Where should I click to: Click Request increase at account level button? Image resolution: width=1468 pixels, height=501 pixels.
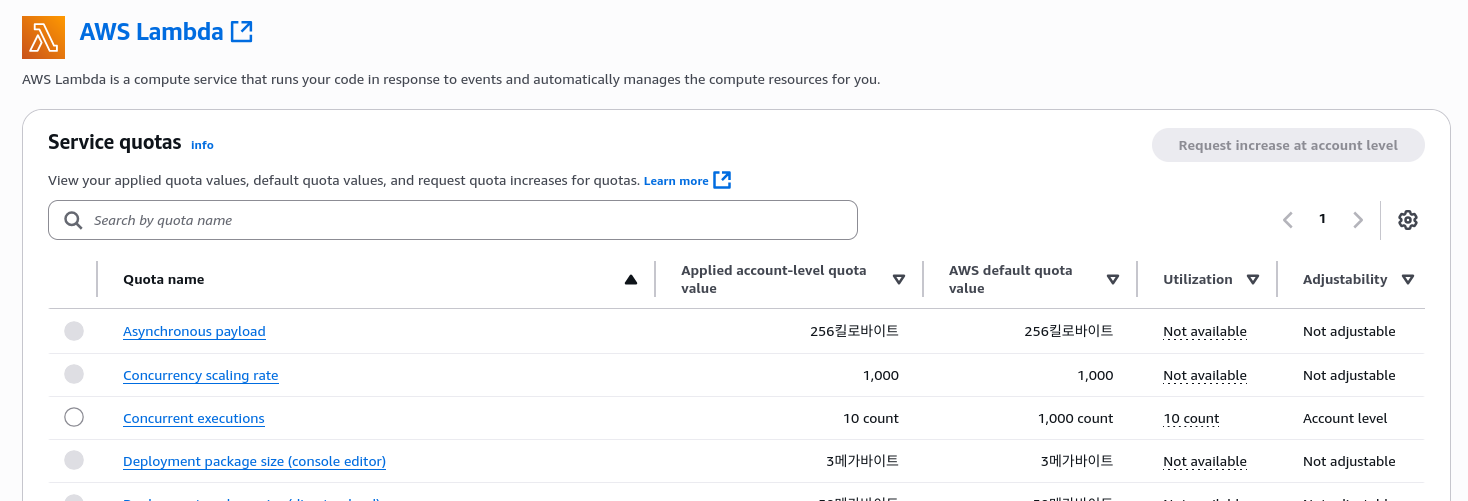tap(1288, 145)
